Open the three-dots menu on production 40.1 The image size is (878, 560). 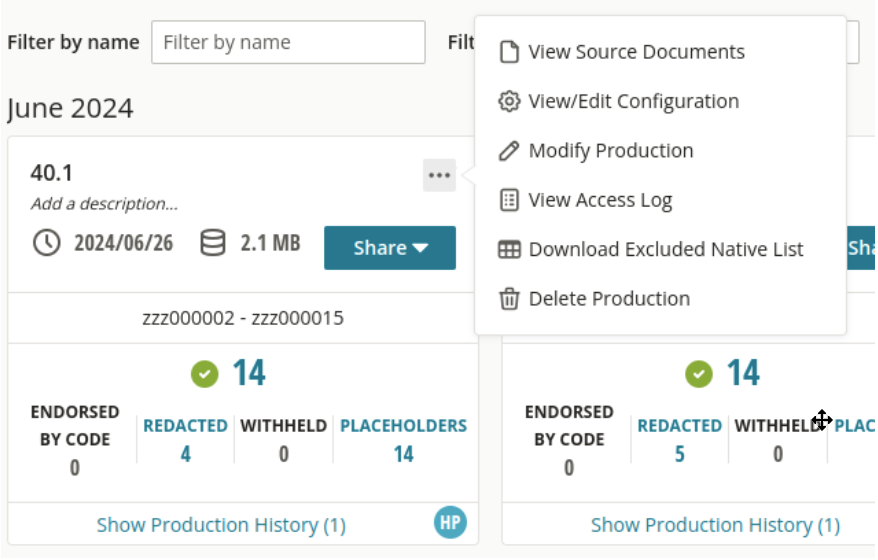tap(439, 175)
